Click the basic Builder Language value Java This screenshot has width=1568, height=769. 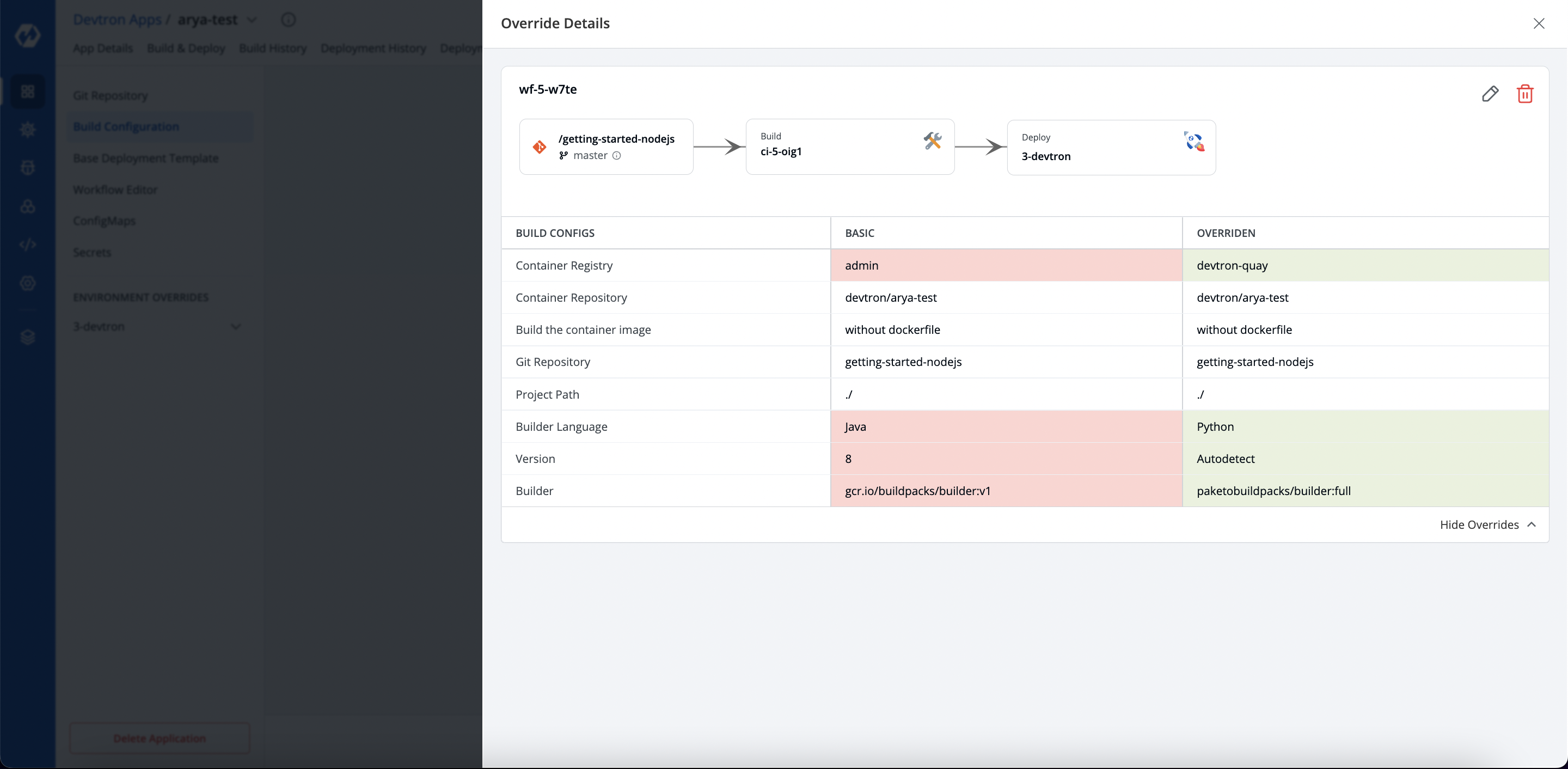pyautogui.click(x=855, y=427)
